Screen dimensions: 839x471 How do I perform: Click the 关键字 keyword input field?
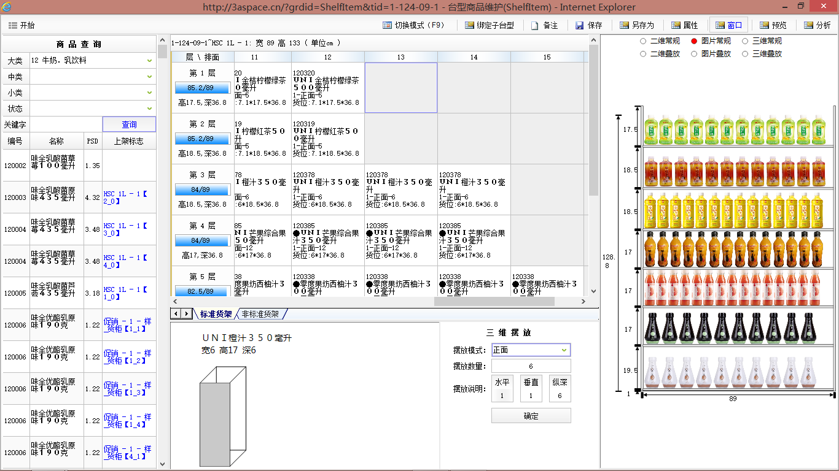click(65, 125)
